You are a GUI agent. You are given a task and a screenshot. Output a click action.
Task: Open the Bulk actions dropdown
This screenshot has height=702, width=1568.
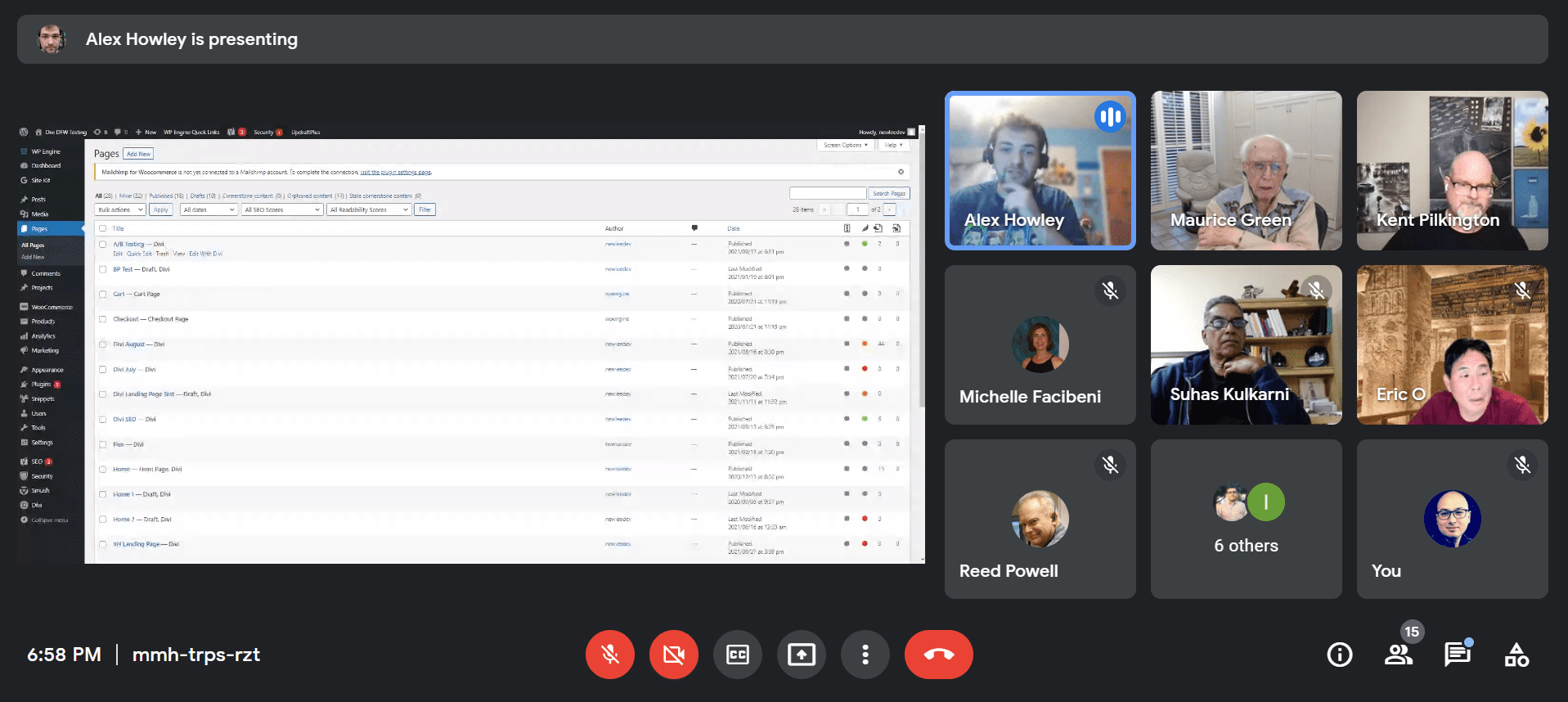120,209
